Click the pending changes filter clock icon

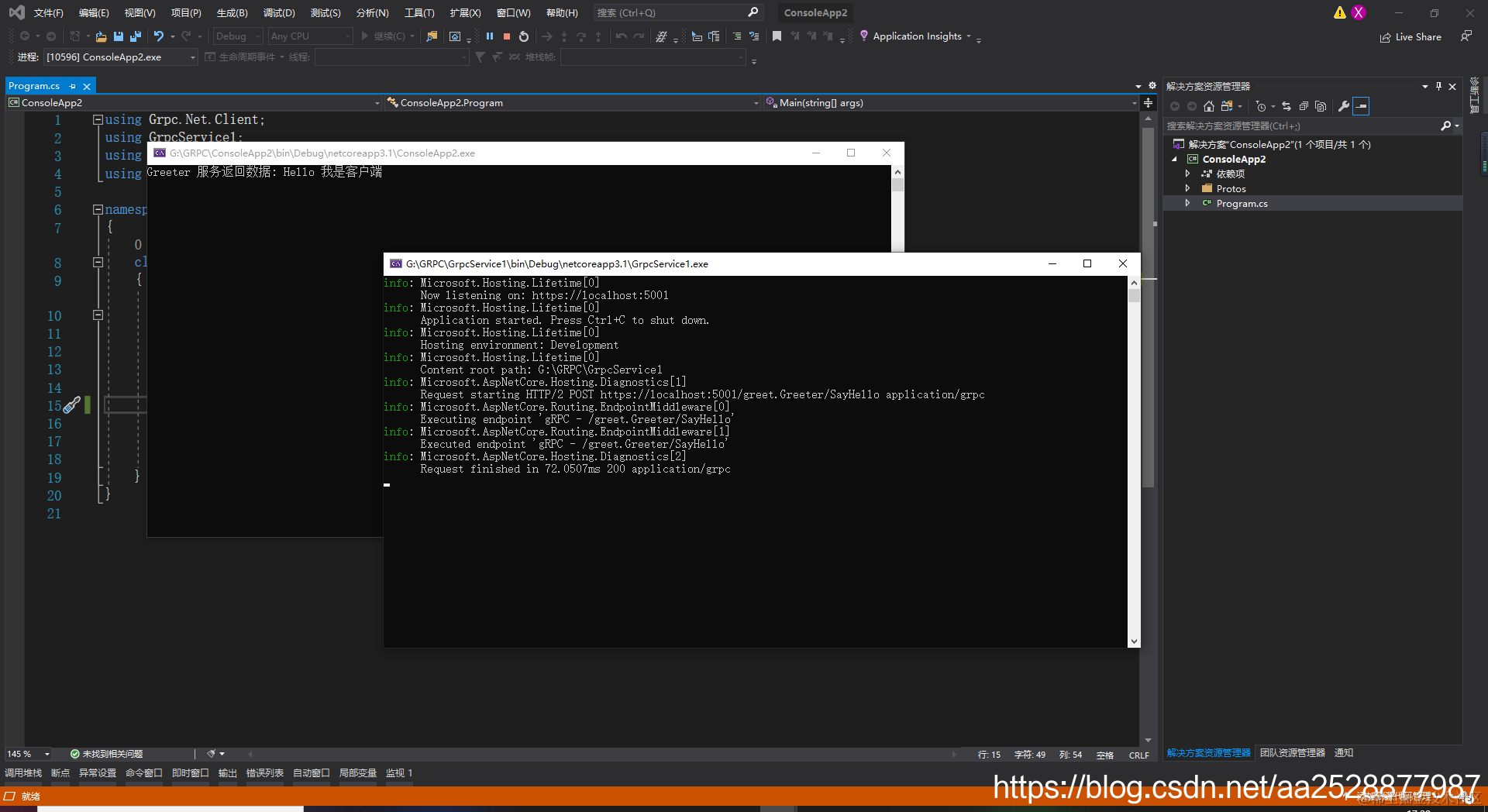point(1261,106)
